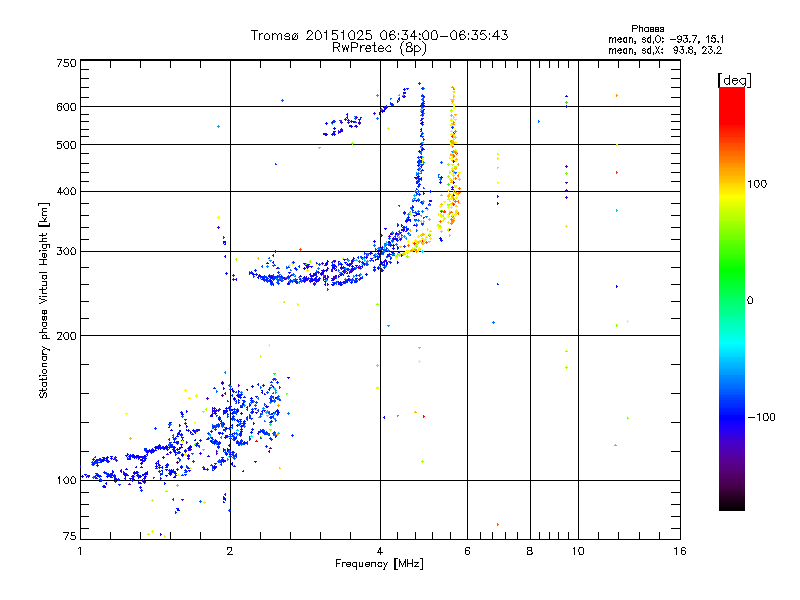Click the x-axis tick label '4'
Screen dimensions: 800x600
click(380, 551)
